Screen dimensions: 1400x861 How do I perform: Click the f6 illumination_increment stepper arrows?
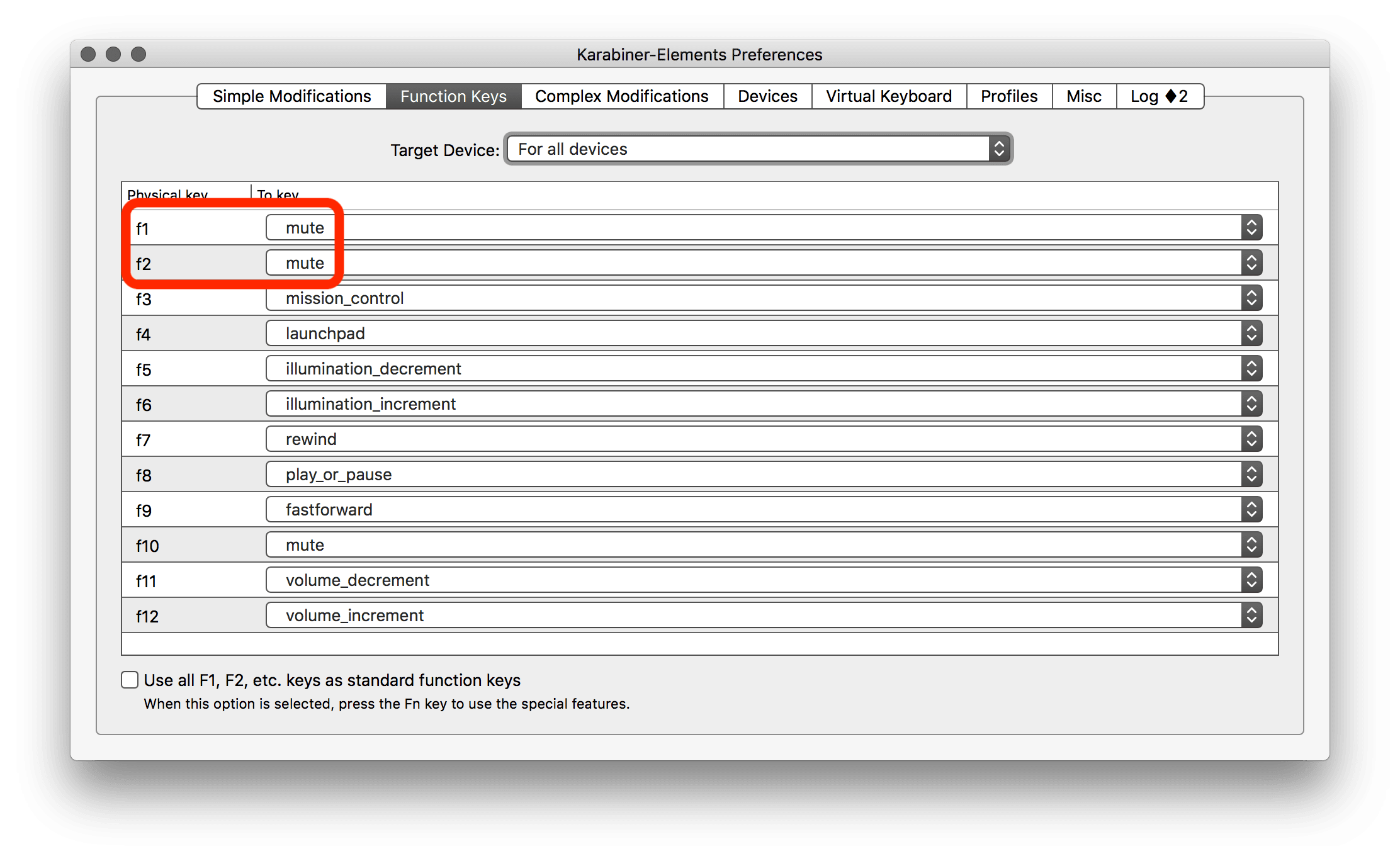point(1251,403)
